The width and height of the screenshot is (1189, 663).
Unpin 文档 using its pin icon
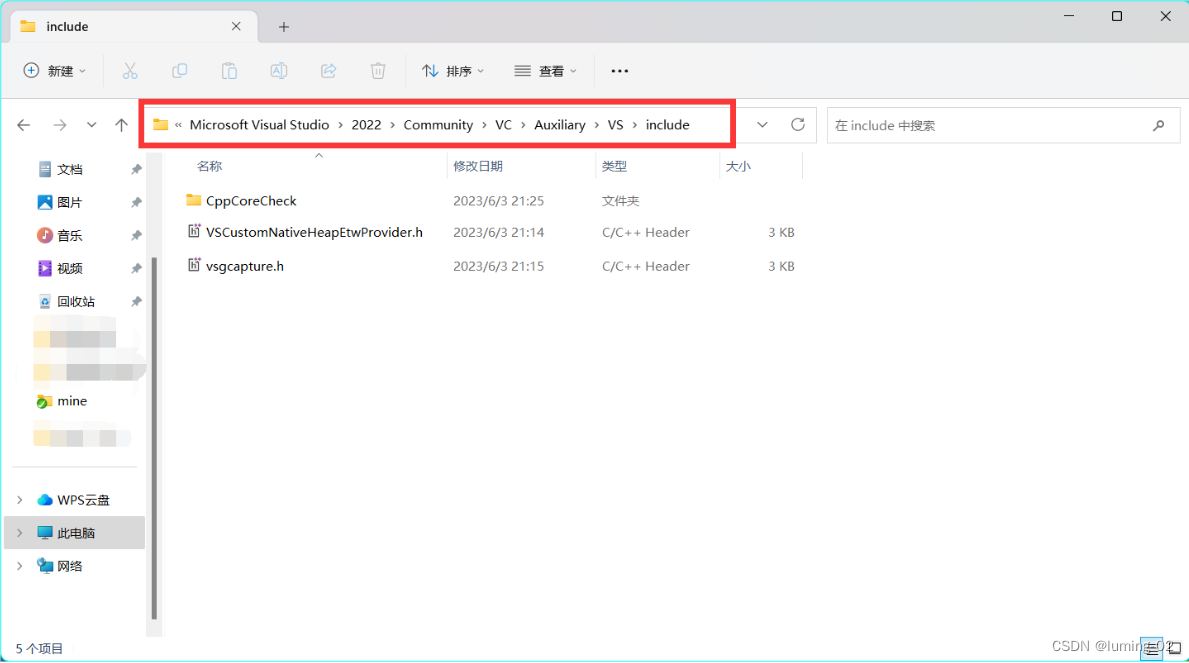[136, 169]
